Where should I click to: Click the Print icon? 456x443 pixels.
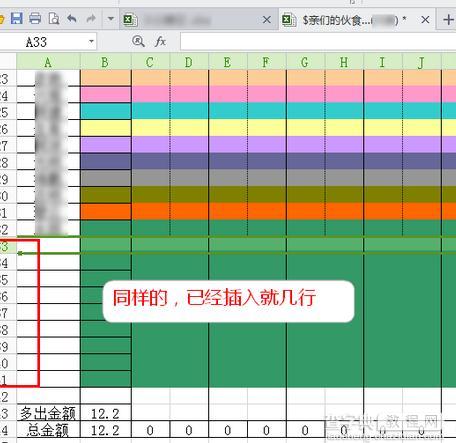pos(35,18)
